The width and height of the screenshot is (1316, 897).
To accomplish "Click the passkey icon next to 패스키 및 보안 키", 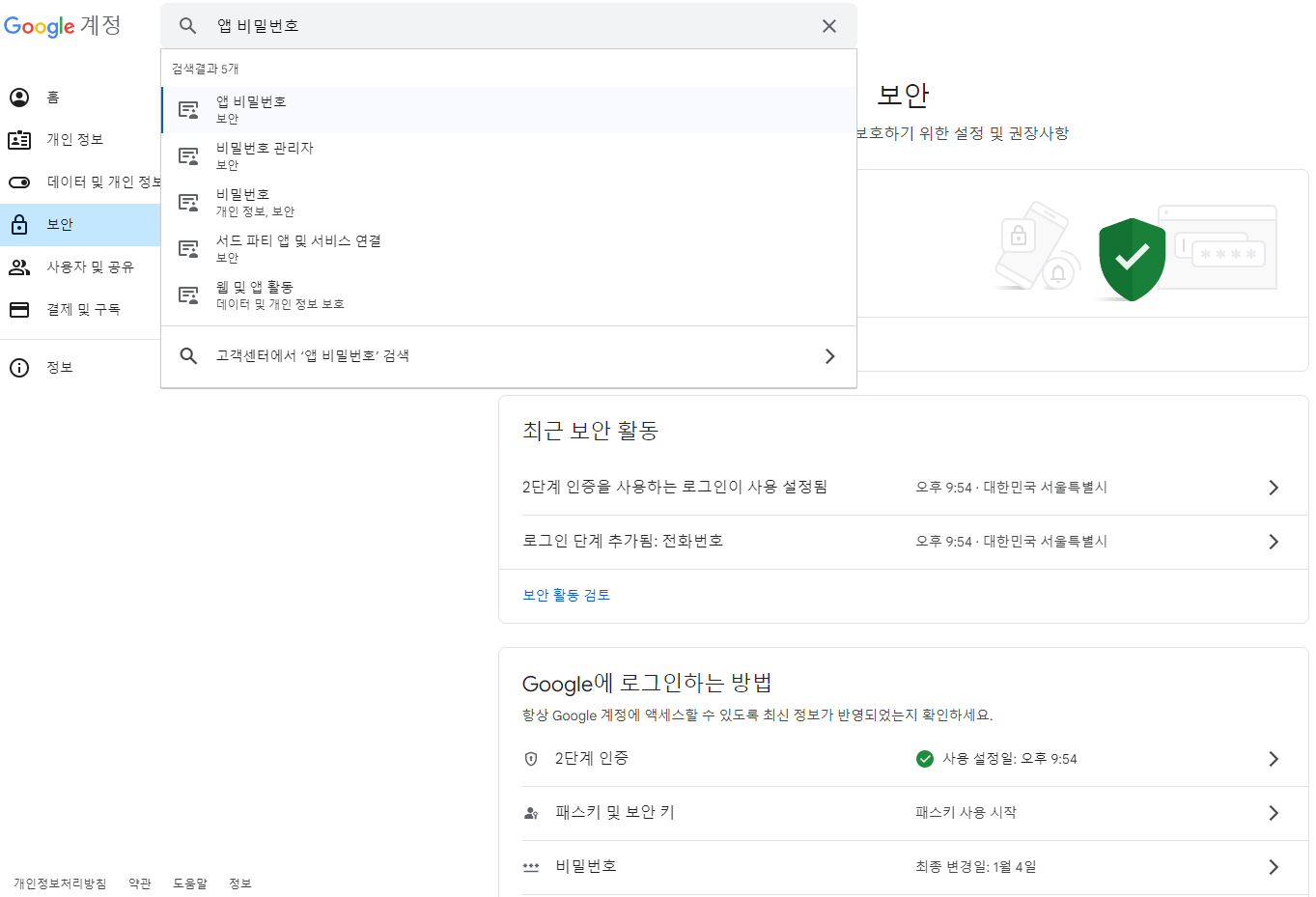I will [x=531, y=813].
